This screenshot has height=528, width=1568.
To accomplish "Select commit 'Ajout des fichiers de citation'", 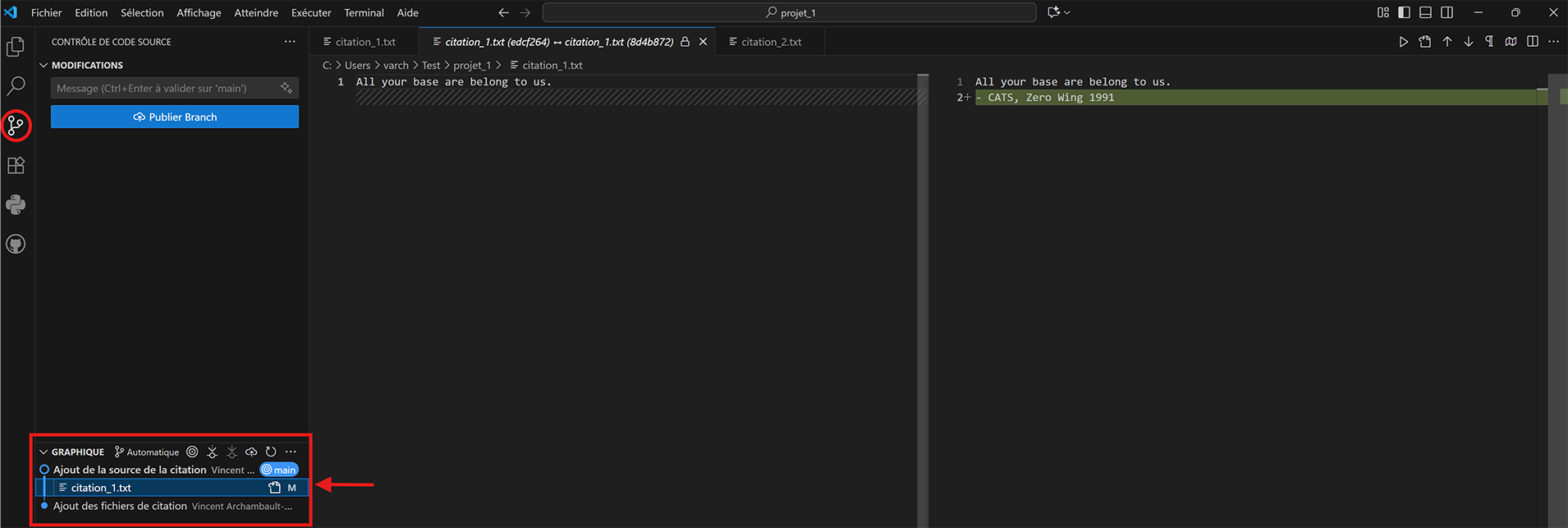I will (x=120, y=506).
